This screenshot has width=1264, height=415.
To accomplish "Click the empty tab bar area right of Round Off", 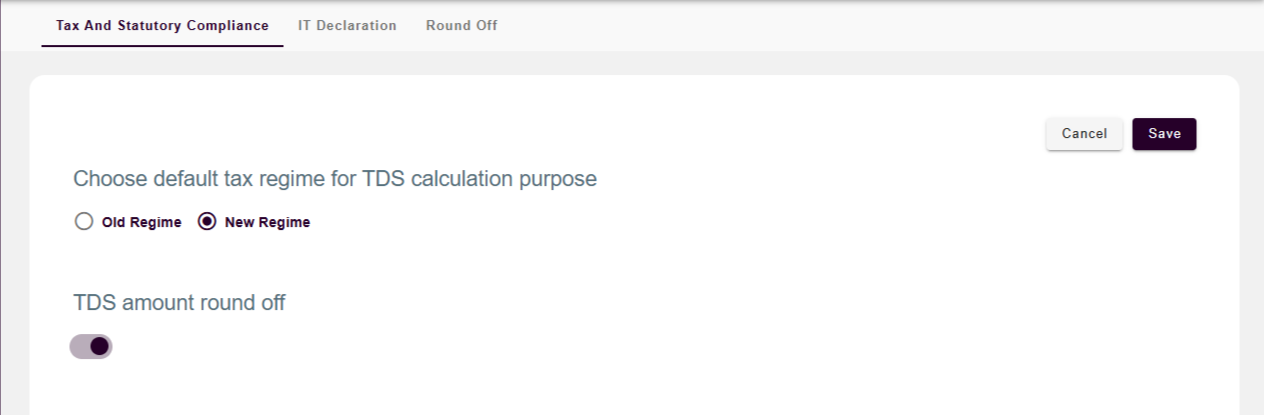I will (x=850, y=26).
